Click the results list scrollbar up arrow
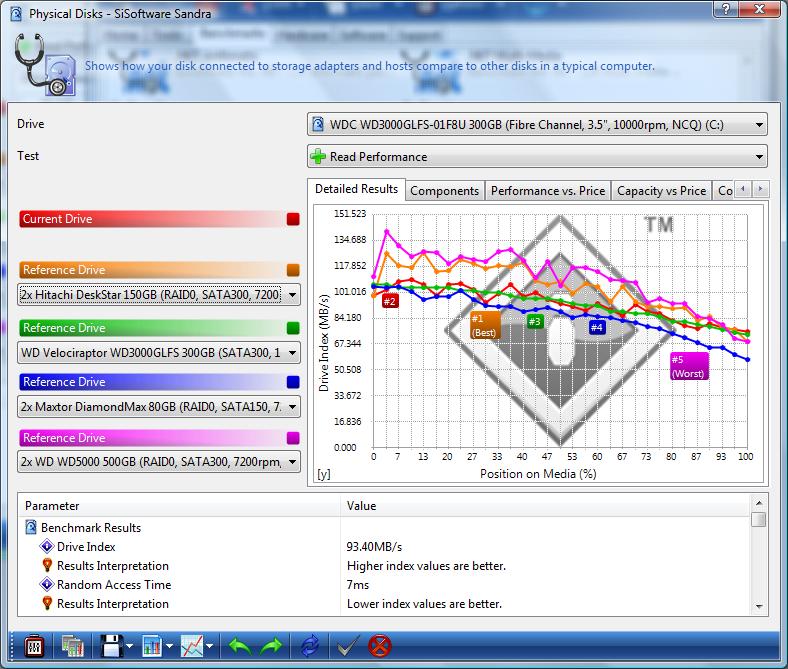788x669 pixels. (759, 503)
